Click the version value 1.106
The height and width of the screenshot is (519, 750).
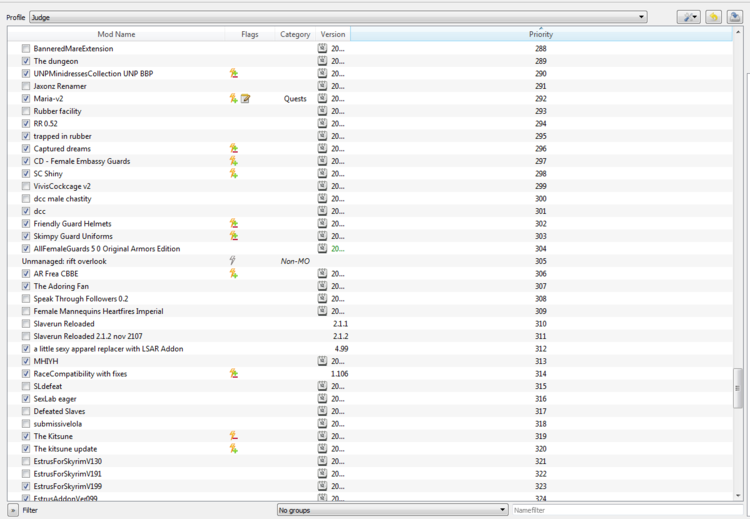(340, 374)
